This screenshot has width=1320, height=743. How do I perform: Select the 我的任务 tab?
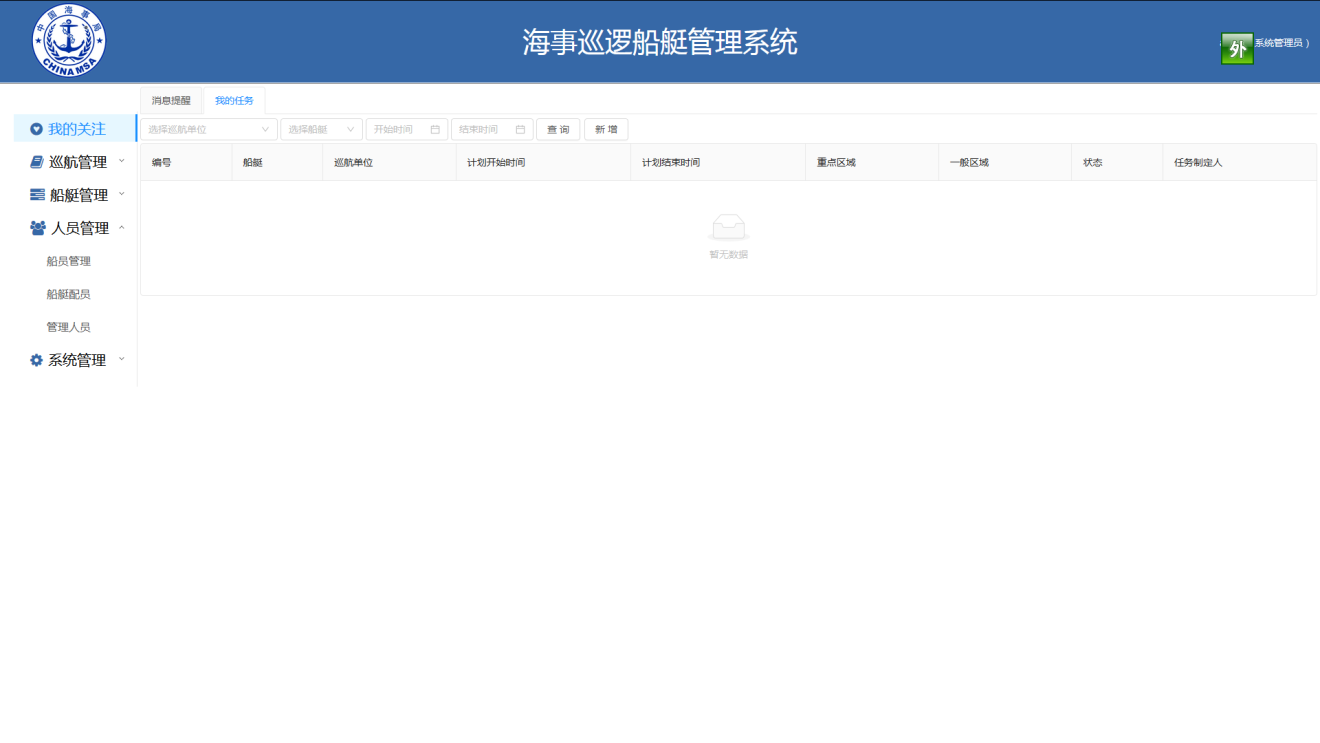coord(234,101)
